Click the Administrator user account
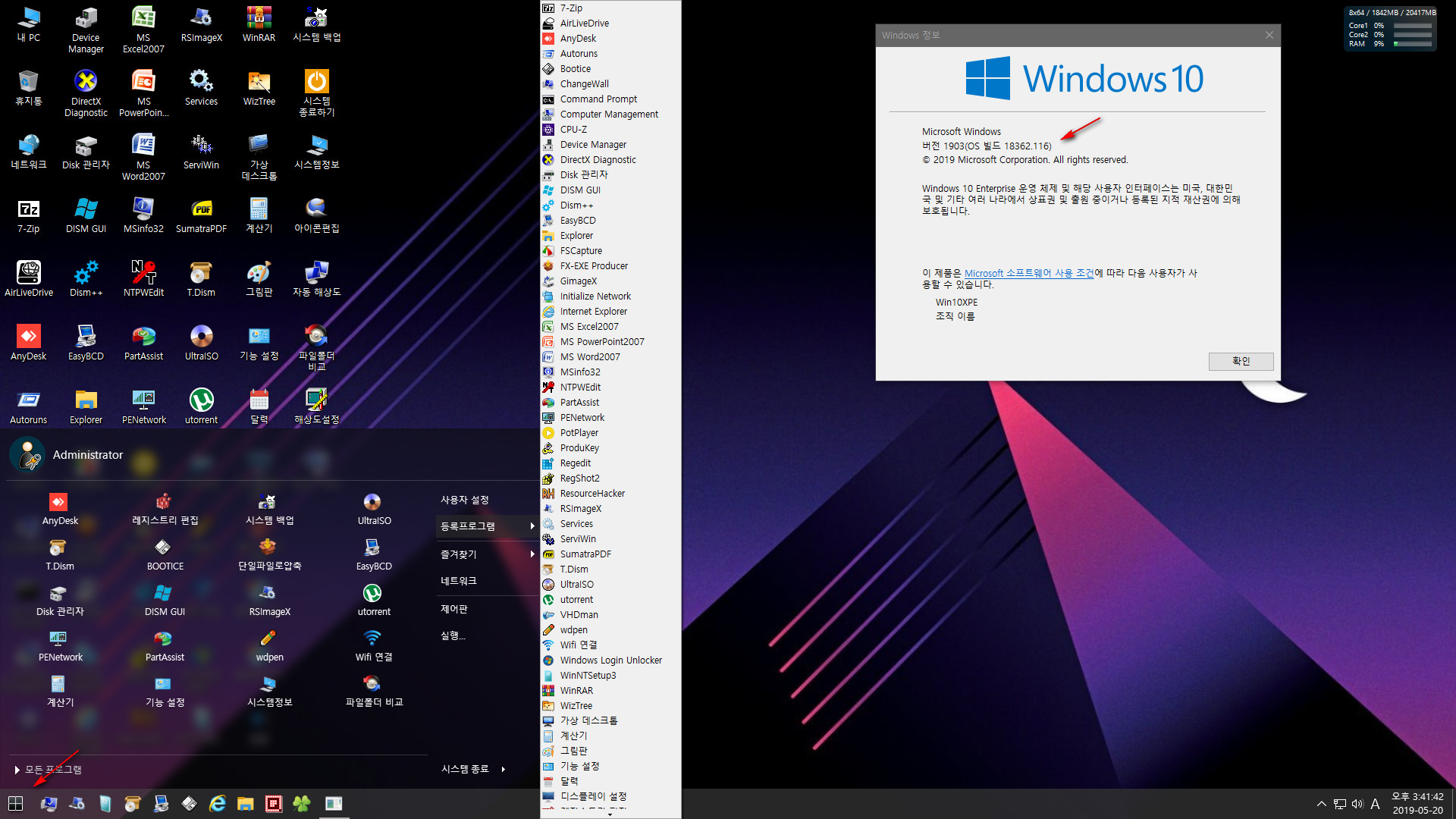The width and height of the screenshot is (1456, 819). 67,455
